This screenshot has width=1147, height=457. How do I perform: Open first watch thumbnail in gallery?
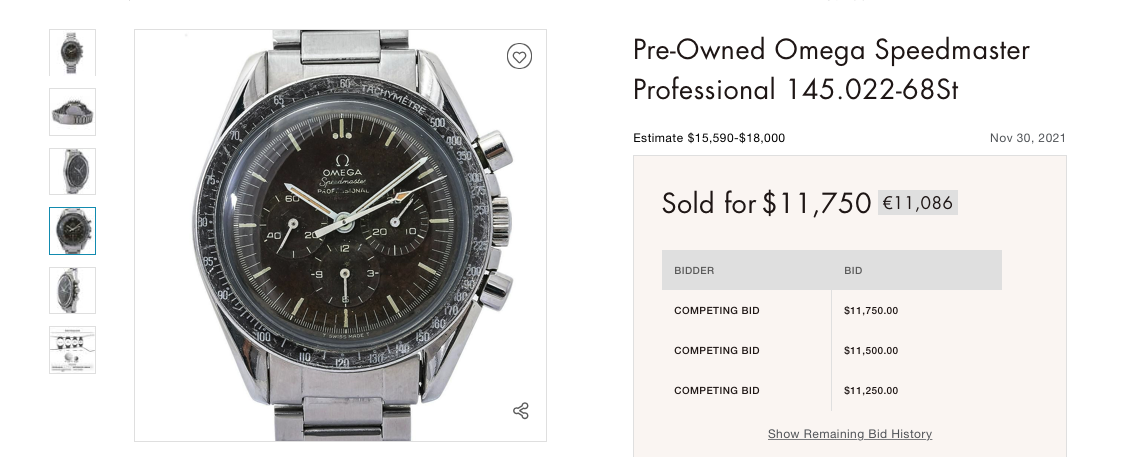click(73, 52)
